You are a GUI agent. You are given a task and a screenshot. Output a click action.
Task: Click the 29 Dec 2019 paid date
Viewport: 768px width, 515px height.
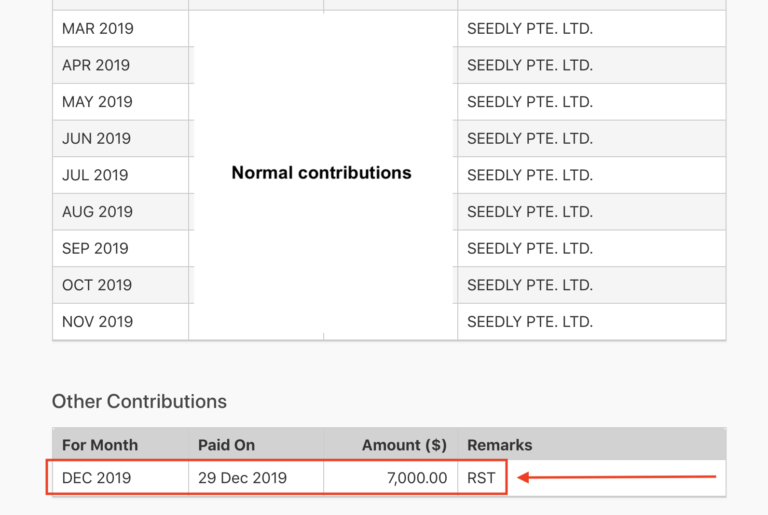pyautogui.click(x=242, y=478)
